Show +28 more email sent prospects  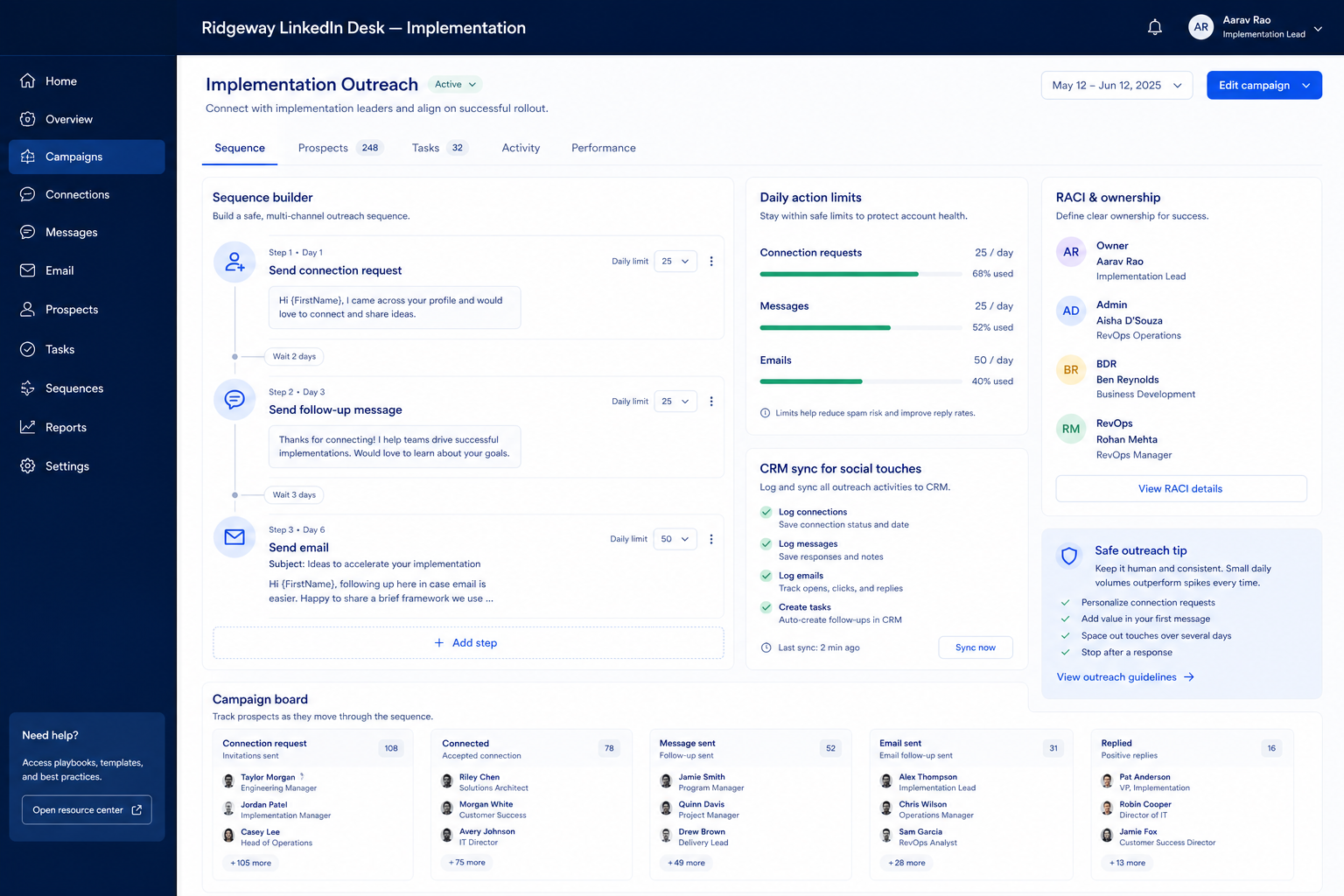pos(906,863)
